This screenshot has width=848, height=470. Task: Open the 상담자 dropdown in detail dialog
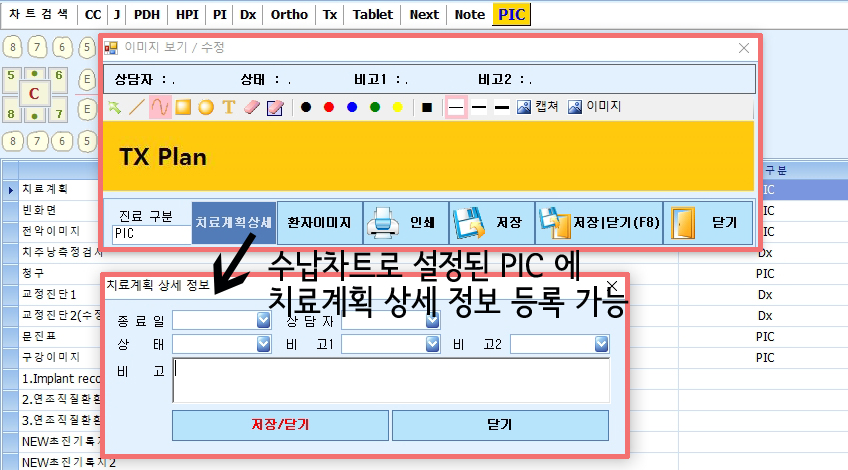[x=432, y=321]
